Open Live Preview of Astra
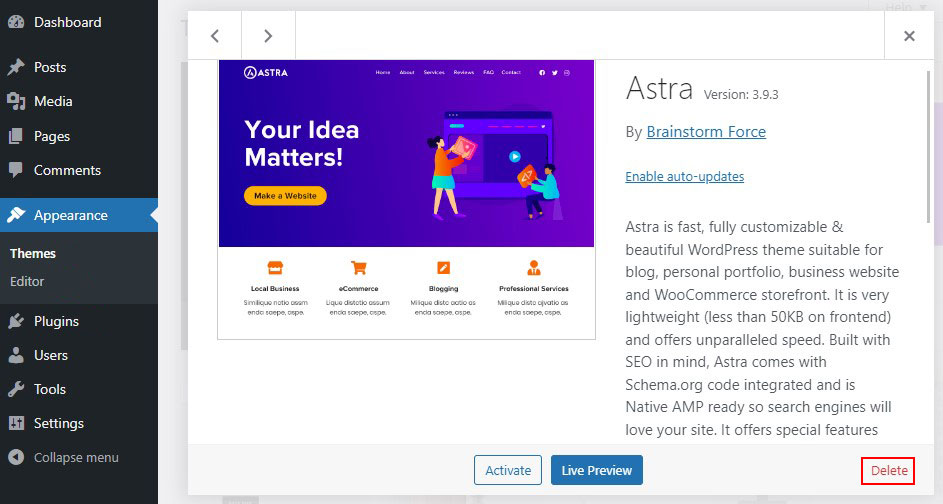This screenshot has width=943, height=504. (597, 470)
